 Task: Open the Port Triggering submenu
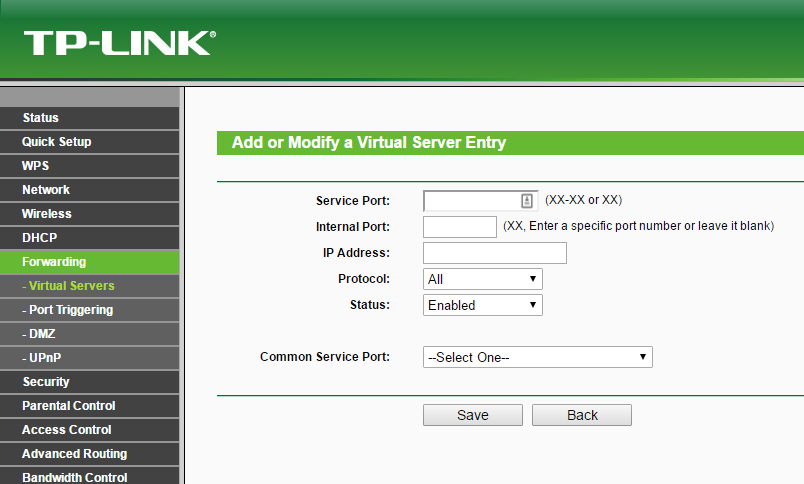pos(90,310)
